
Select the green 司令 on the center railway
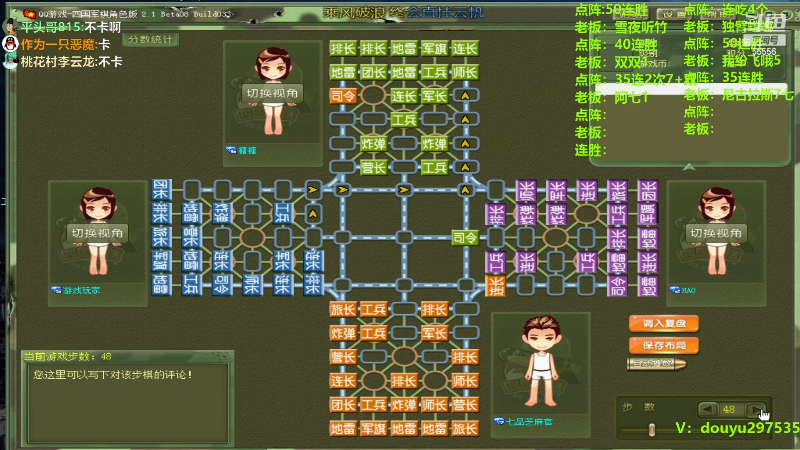click(x=465, y=237)
